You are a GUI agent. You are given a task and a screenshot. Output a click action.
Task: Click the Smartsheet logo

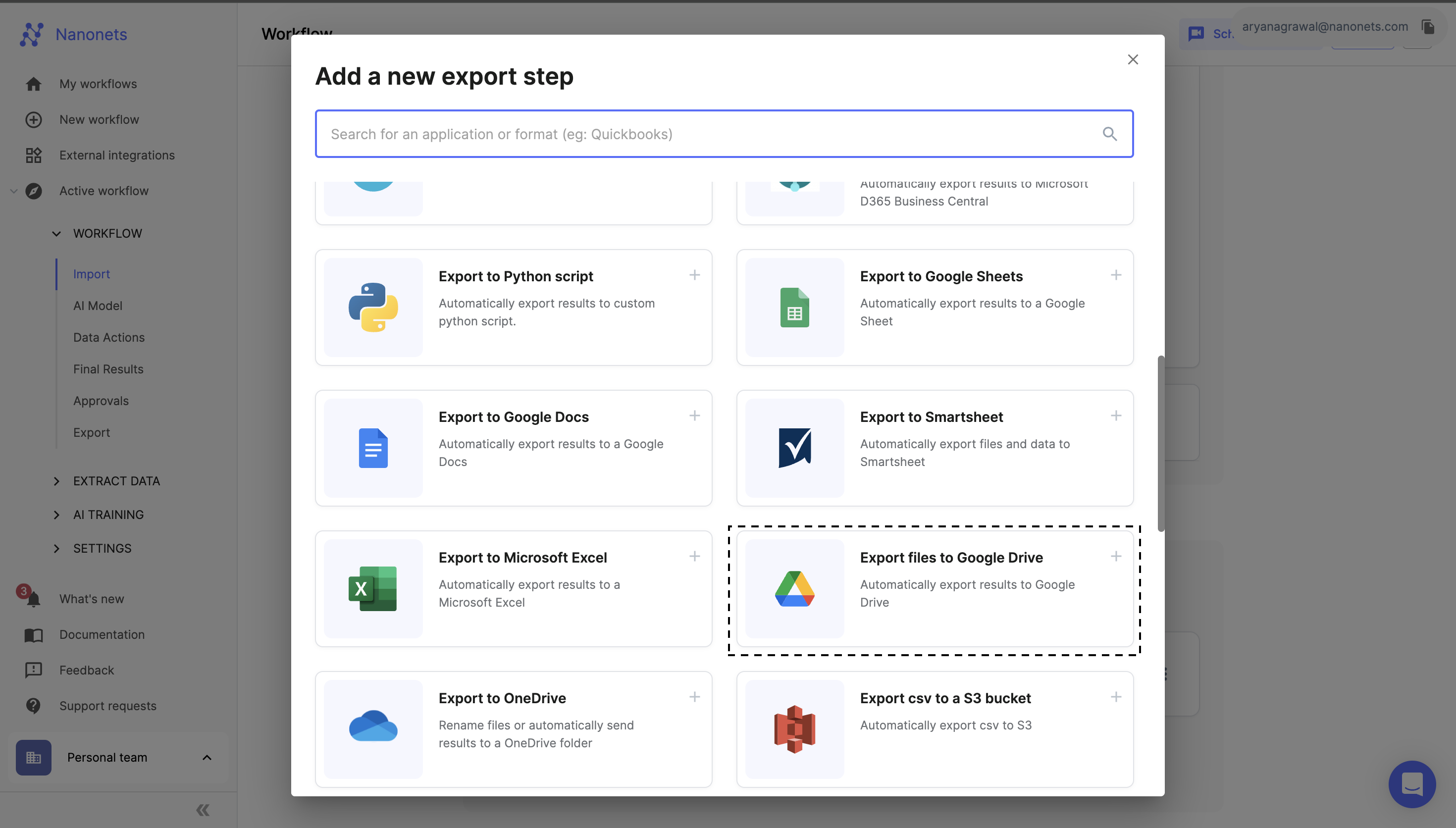pyautogui.click(x=794, y=448)
